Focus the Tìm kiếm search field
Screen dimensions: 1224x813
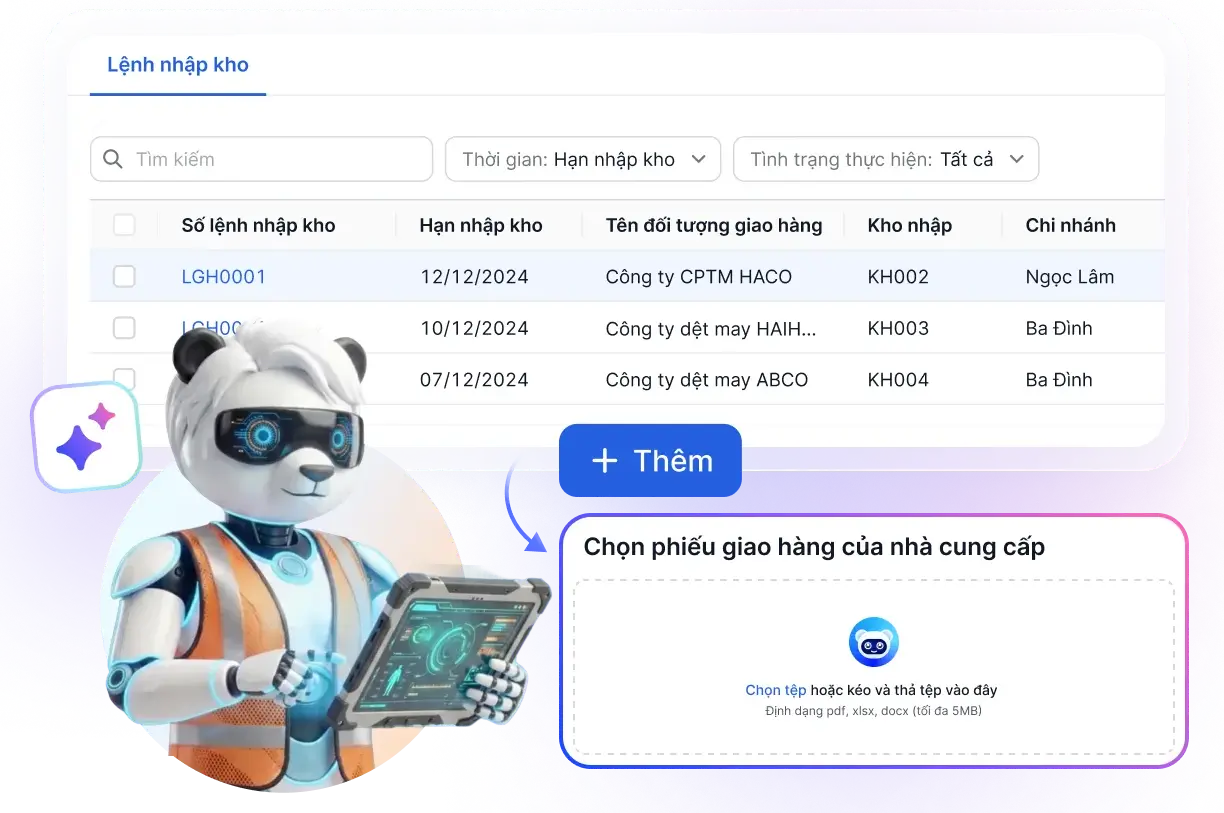(x=261, y=159)
